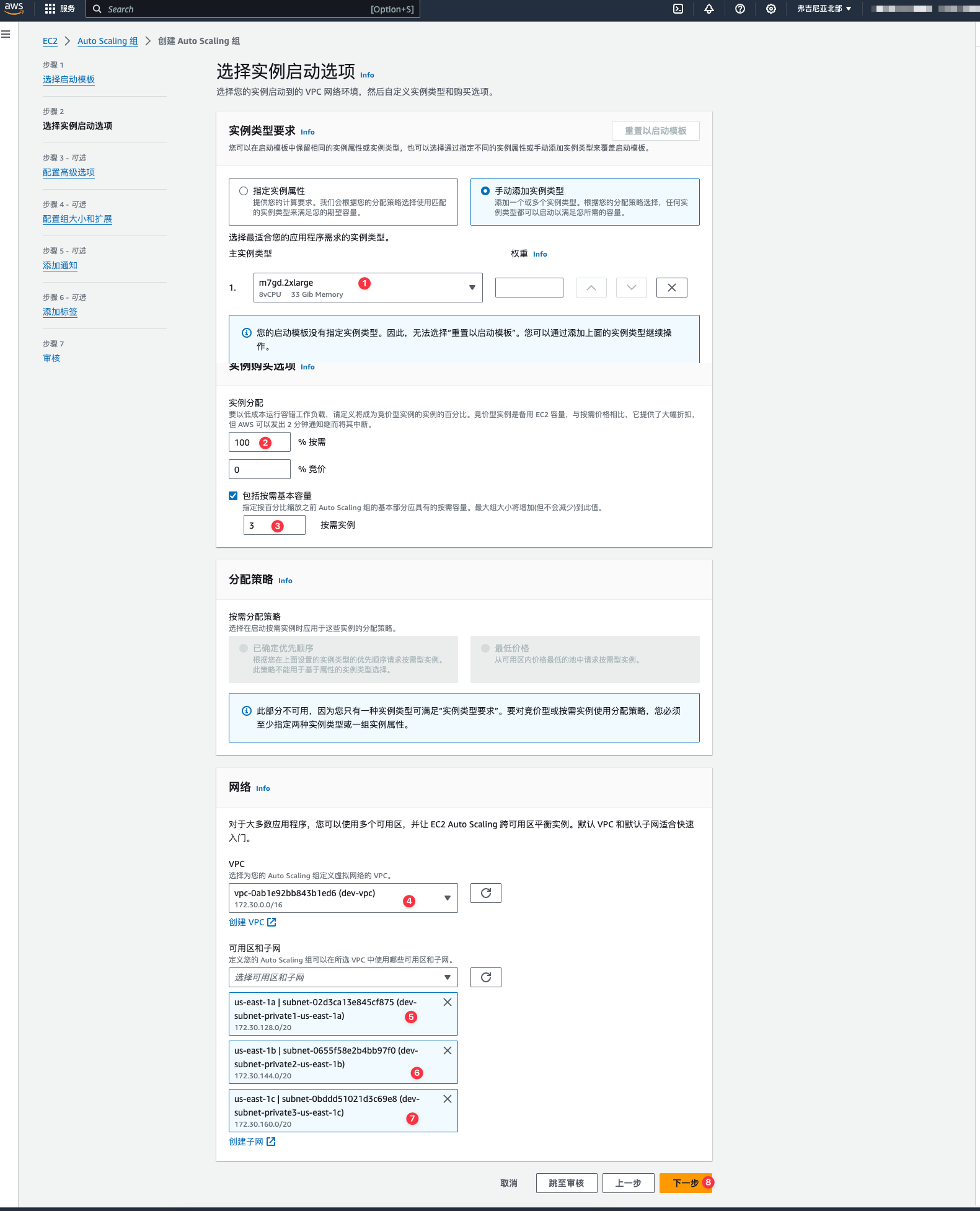Screen dimensions: 980x1211
Task: Open Info link beside 分配策略
Action: pos(285,581)
